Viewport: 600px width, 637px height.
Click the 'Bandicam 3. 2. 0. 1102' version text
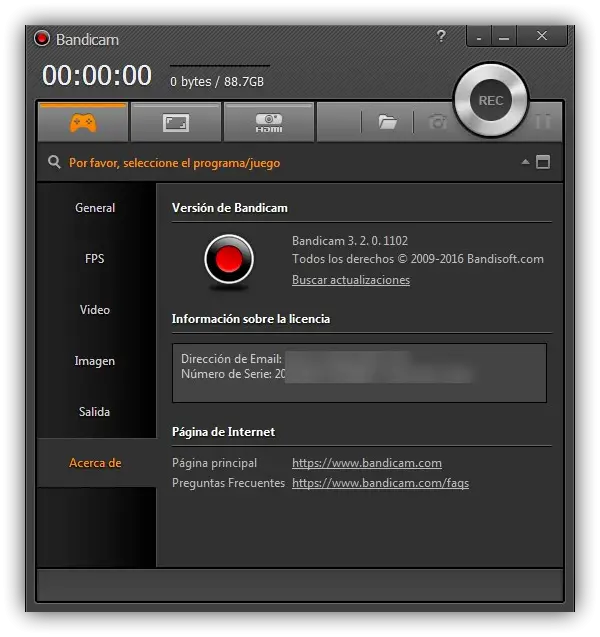pos(350,241)
